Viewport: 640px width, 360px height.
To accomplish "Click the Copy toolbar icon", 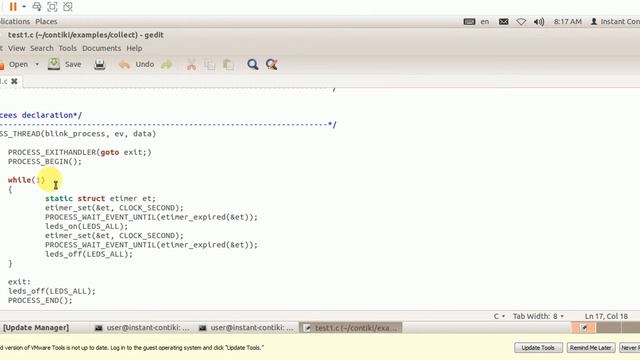I will pos(210,64).
